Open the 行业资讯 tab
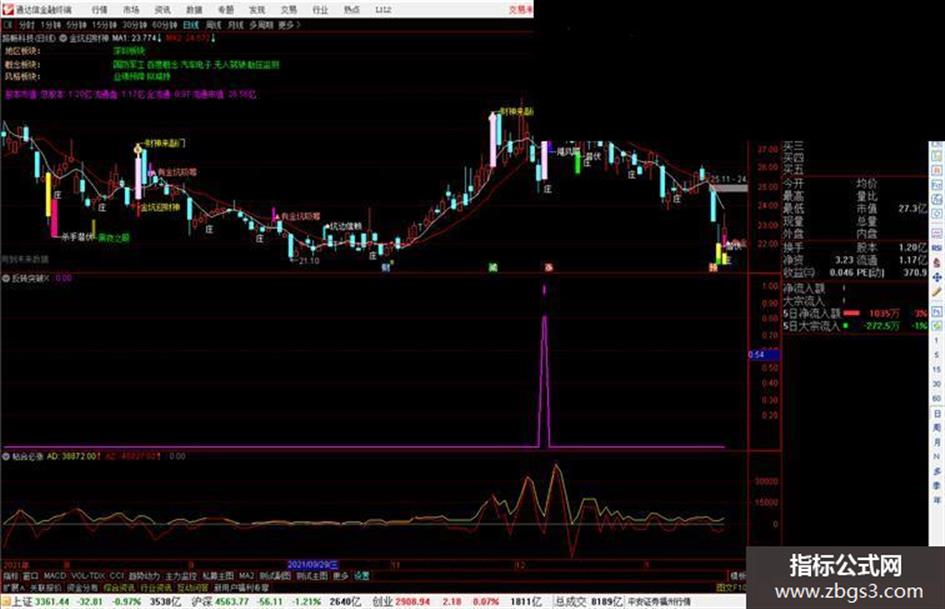The height and width of the screenshot is (609, 945). 156,587
